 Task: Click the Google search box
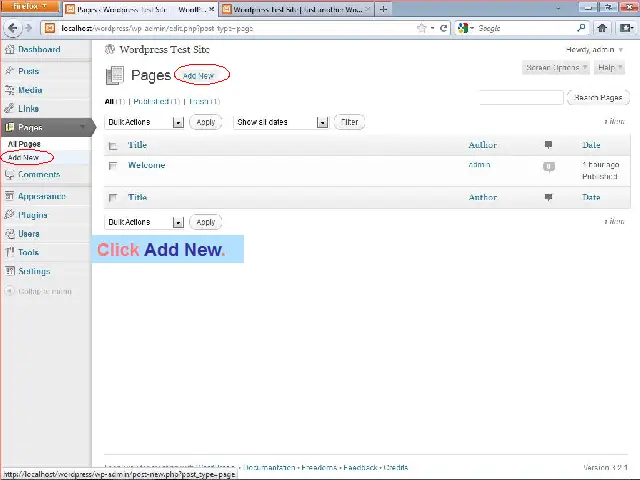coord(526,28)
